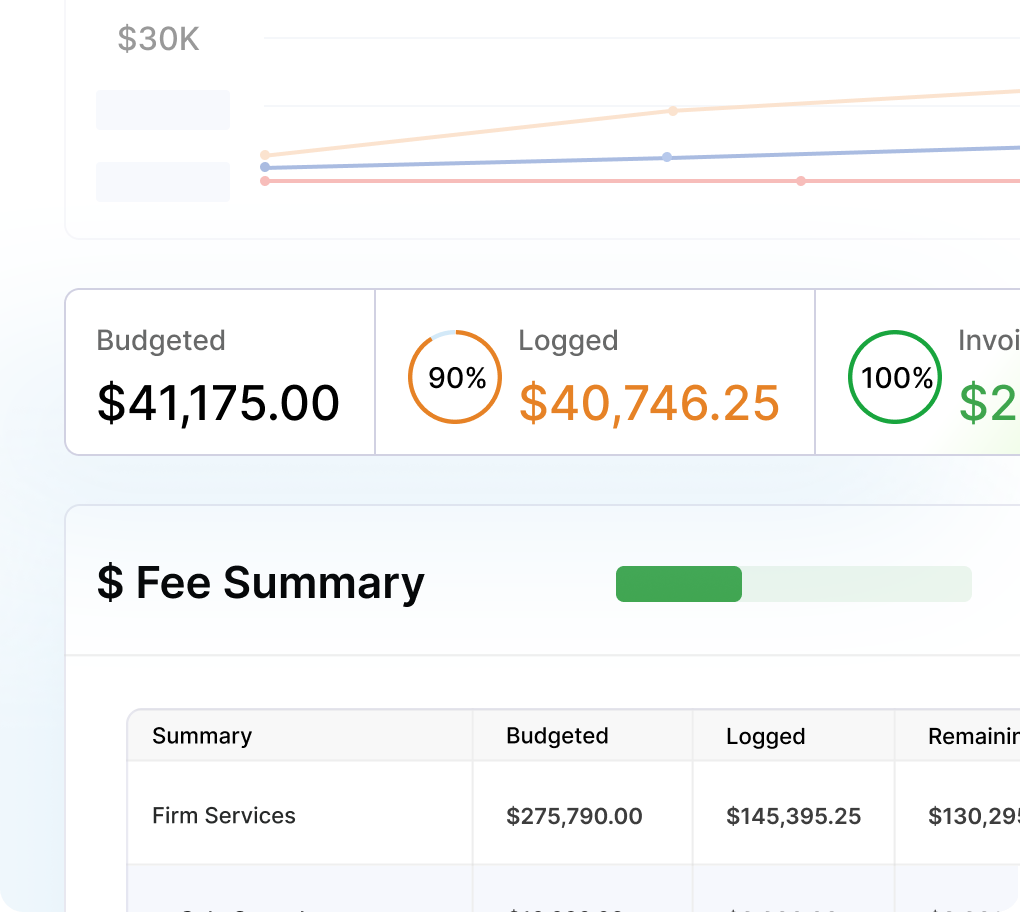Image resolution: width=1020 pixels, height=912 pixels.
Task: Click the $145,395.25 logged cell
Action: click(794, 816)
